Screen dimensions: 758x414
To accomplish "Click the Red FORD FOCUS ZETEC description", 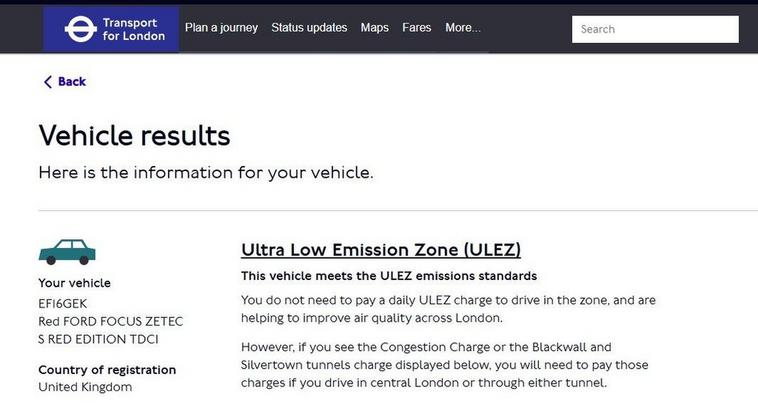I will [x=111, y=330].
